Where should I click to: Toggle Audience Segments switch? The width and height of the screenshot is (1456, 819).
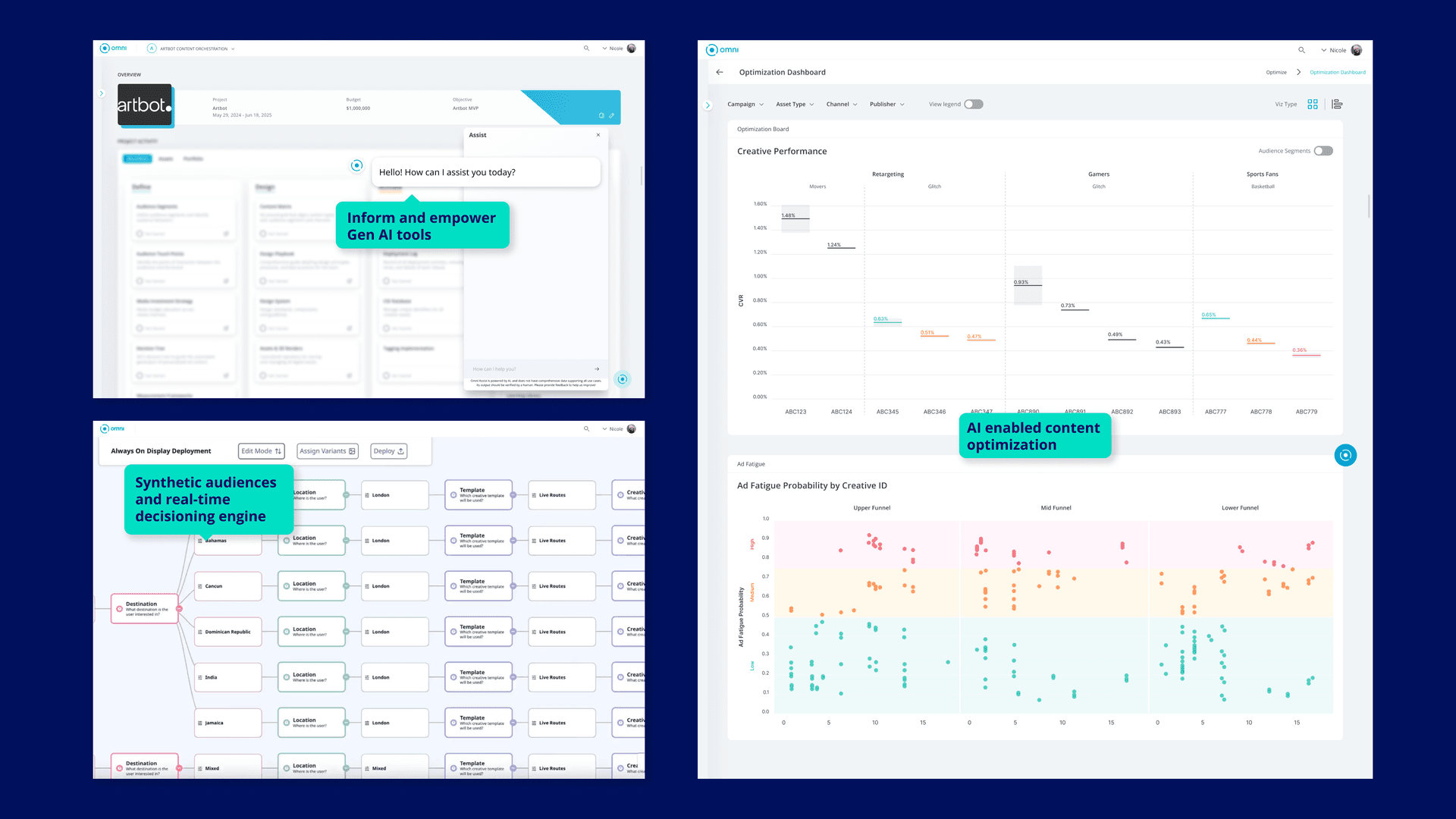[x=1323, y=150]
